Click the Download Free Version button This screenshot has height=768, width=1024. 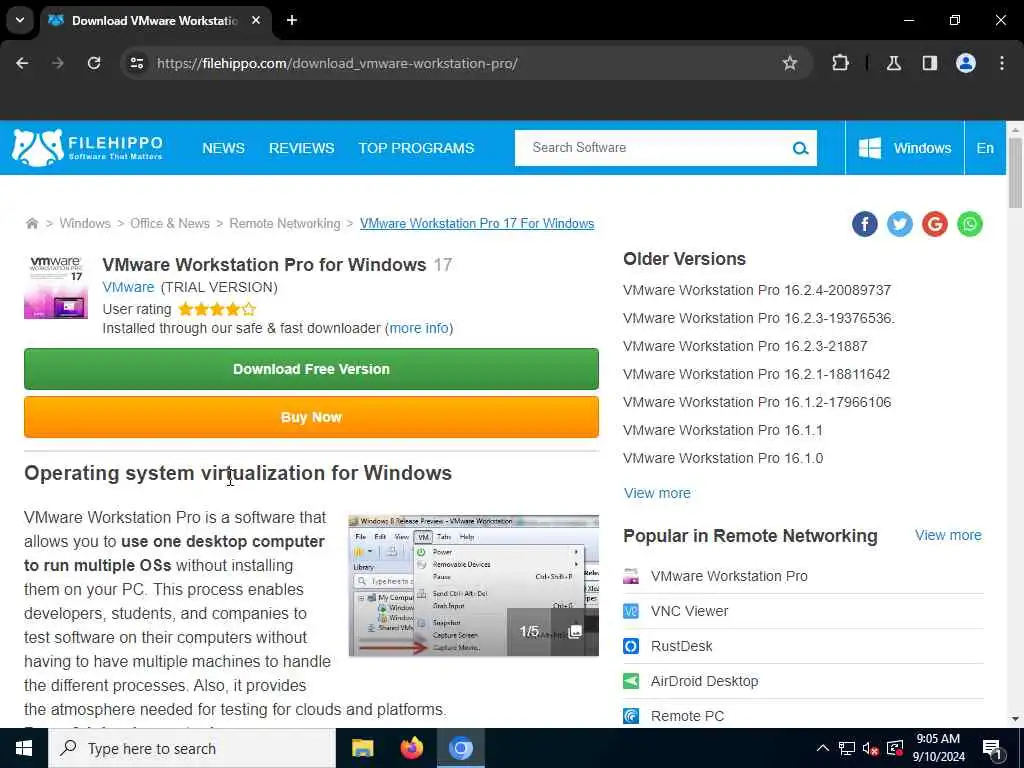click(311, 369)
